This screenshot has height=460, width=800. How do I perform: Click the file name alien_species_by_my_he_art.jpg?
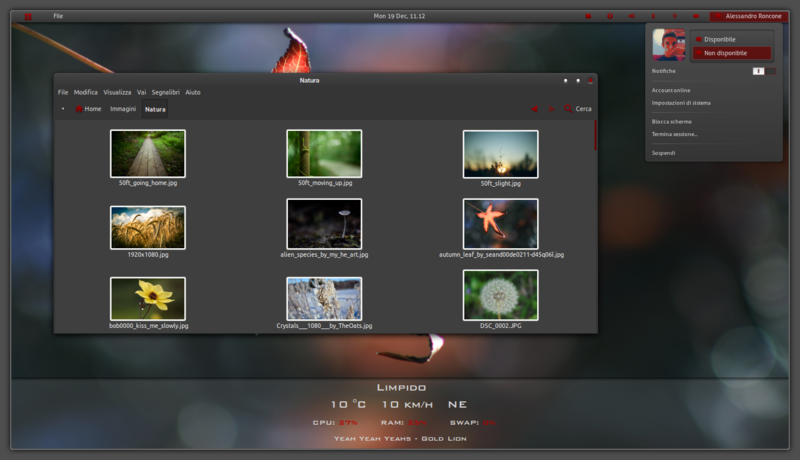(x=324, y=254)
